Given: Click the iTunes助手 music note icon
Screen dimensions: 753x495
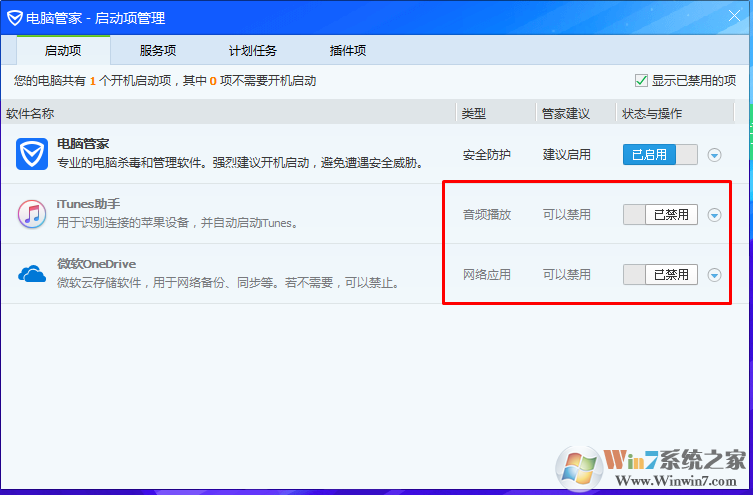Looking at the screenshot, I should point(32,214).
